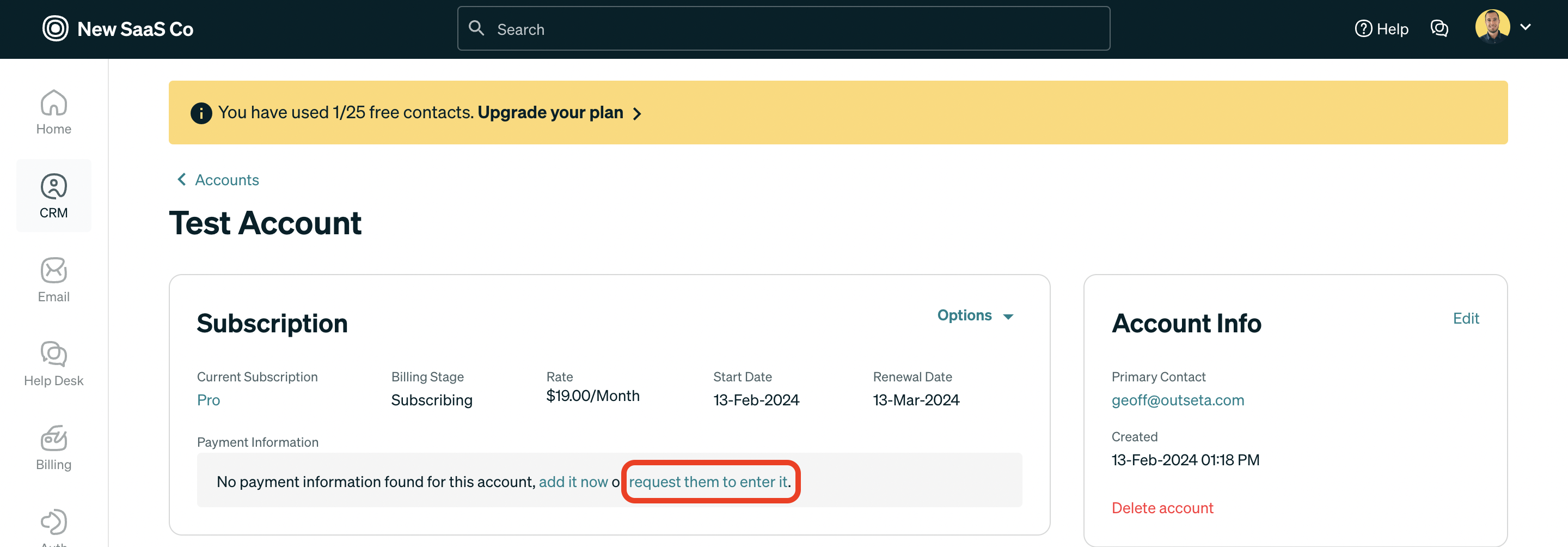Screen dimensions: 1568x547
Task: Open the chat messages icon in header
Action: 1439,29
